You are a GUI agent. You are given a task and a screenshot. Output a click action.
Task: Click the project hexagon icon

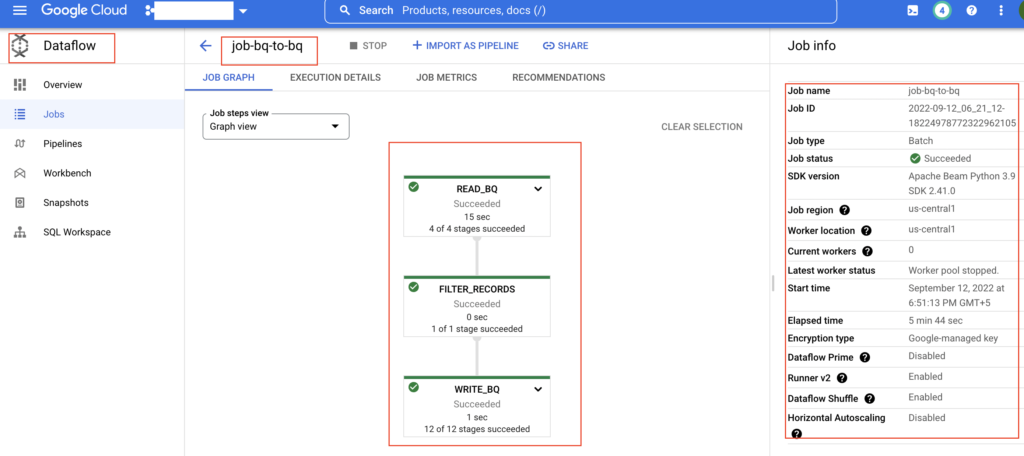[150, 10]
